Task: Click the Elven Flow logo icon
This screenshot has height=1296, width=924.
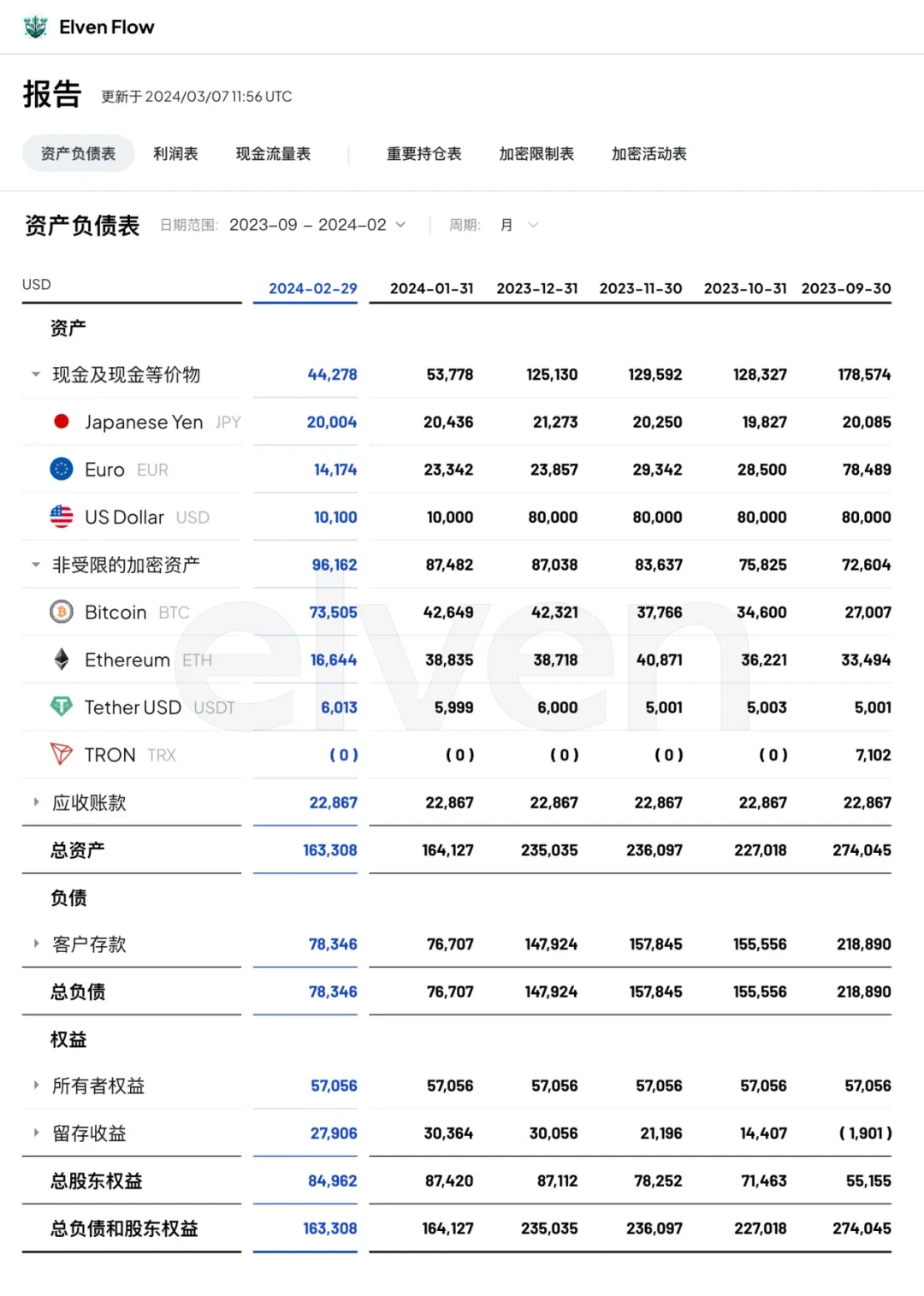Action: click(x=35, y=27)
